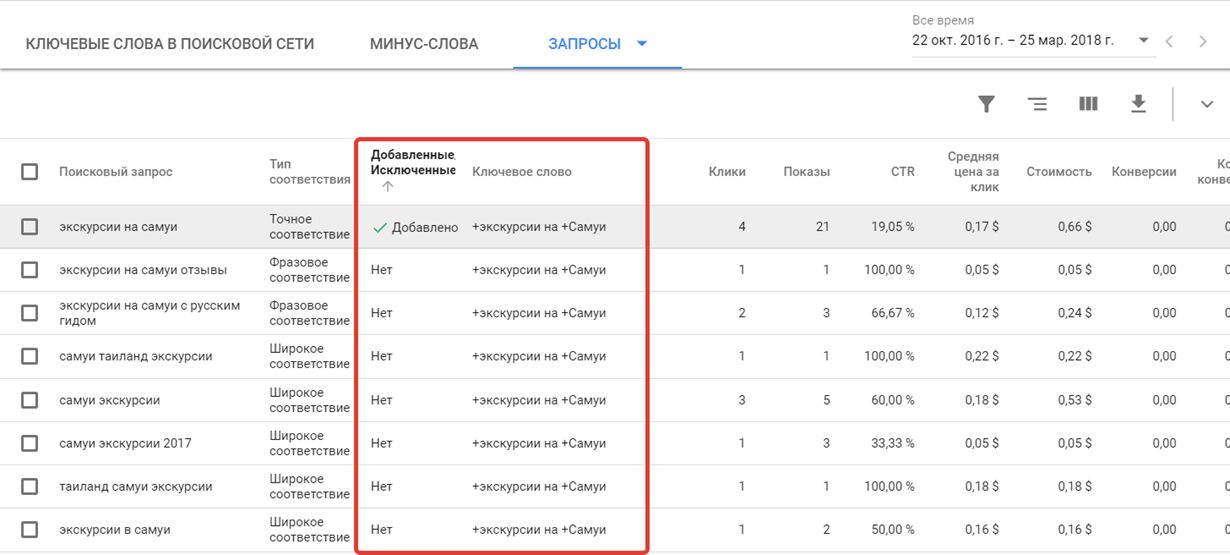Image resolution: width=1230 pixels, height=555 pixels.
Task: Open the columns selector icon
Action: point(1088,104)
